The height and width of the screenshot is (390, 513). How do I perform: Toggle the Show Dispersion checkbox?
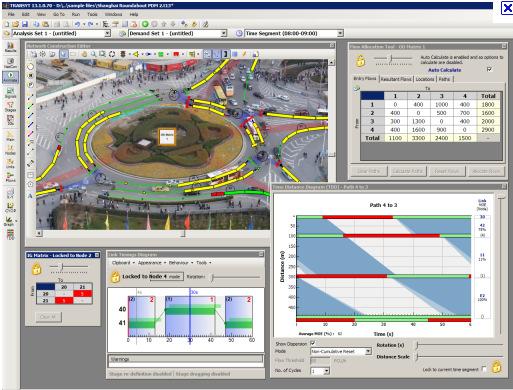pos(313,343)
